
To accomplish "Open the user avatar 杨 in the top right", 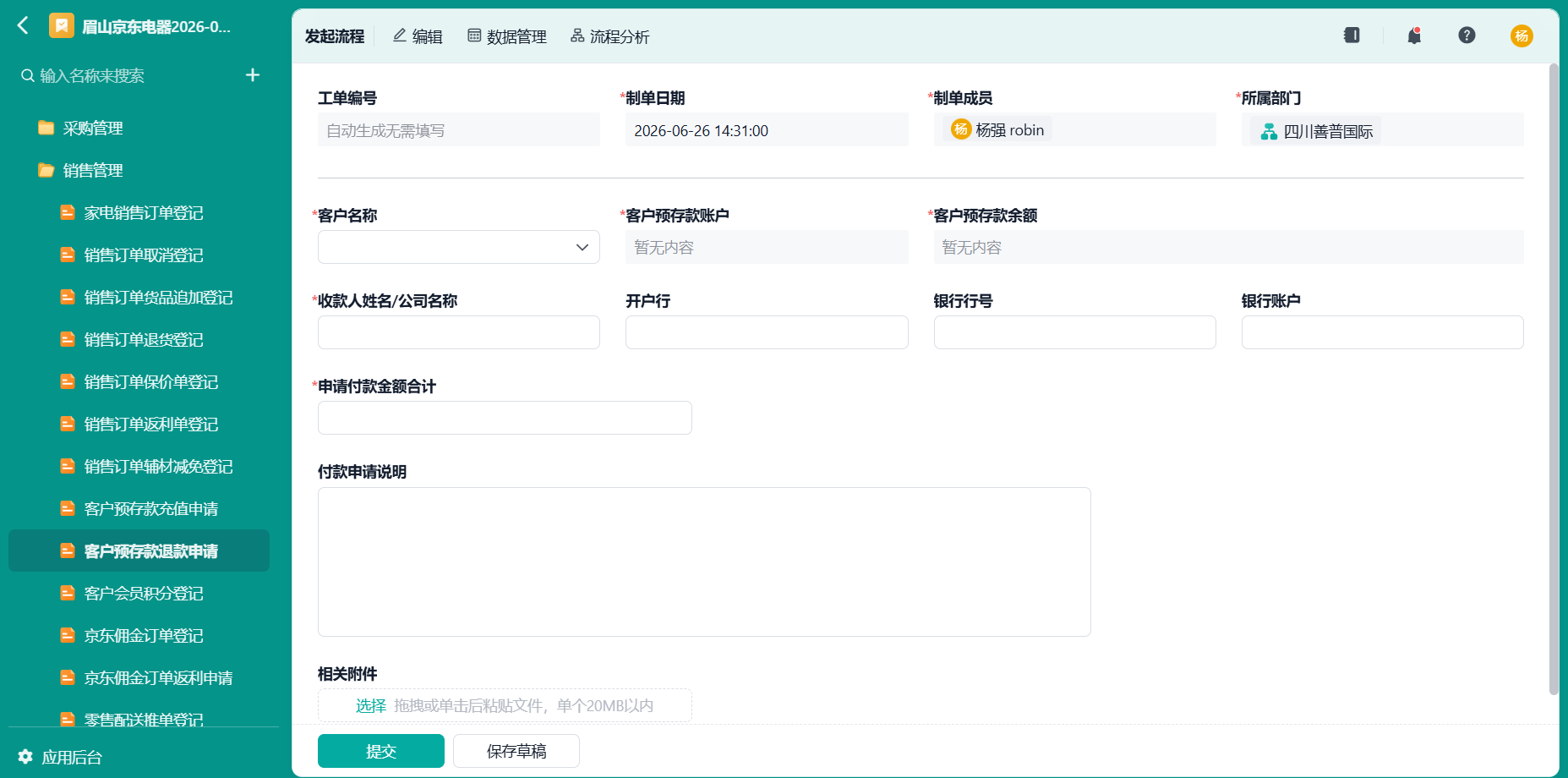I will coord(1522,36).
